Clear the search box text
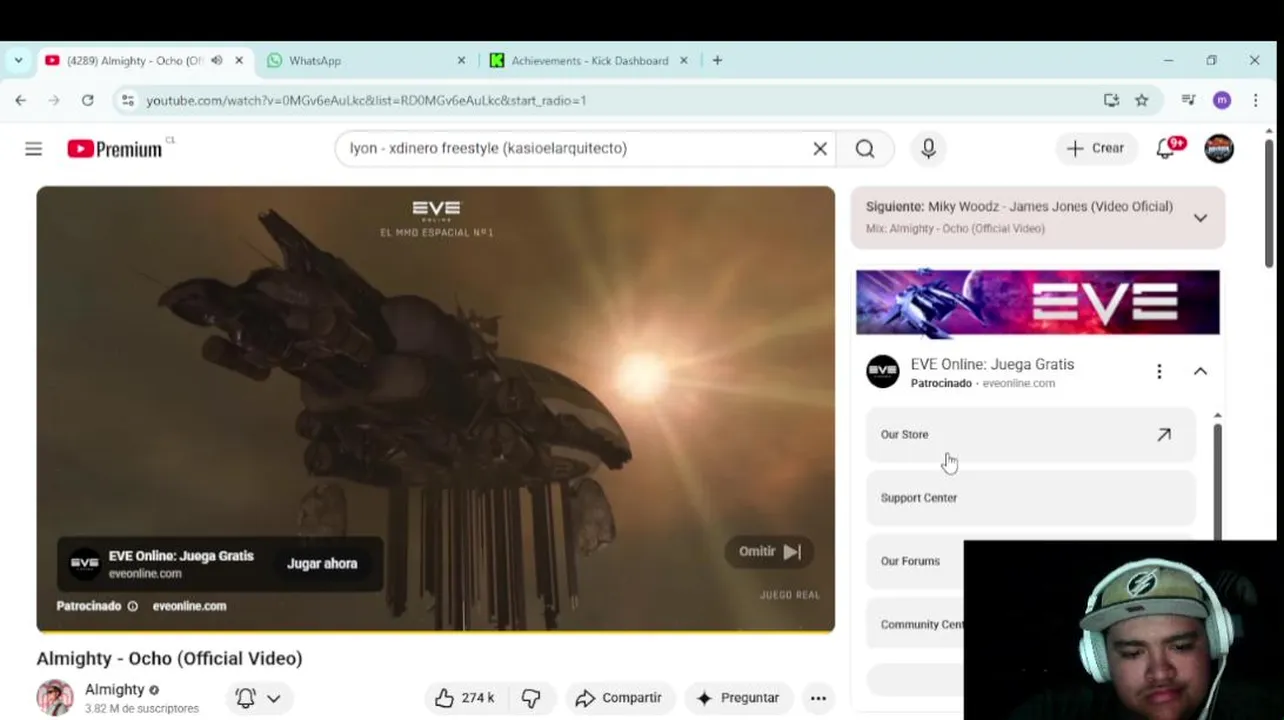Image resolution: width=1284 pixels, height=720 pixels. coord(820,149)
